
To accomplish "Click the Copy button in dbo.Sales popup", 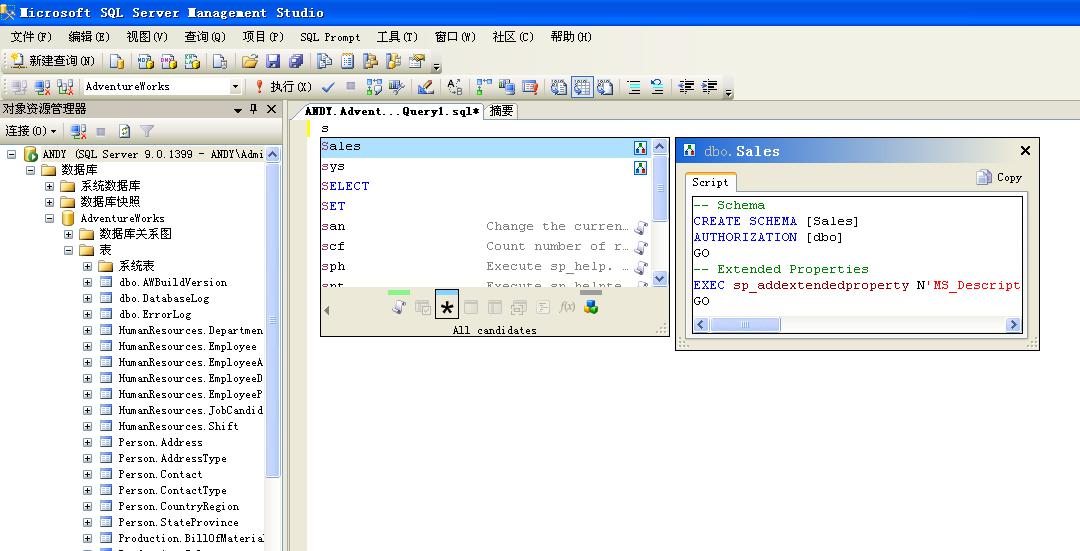I will (999, 178).
